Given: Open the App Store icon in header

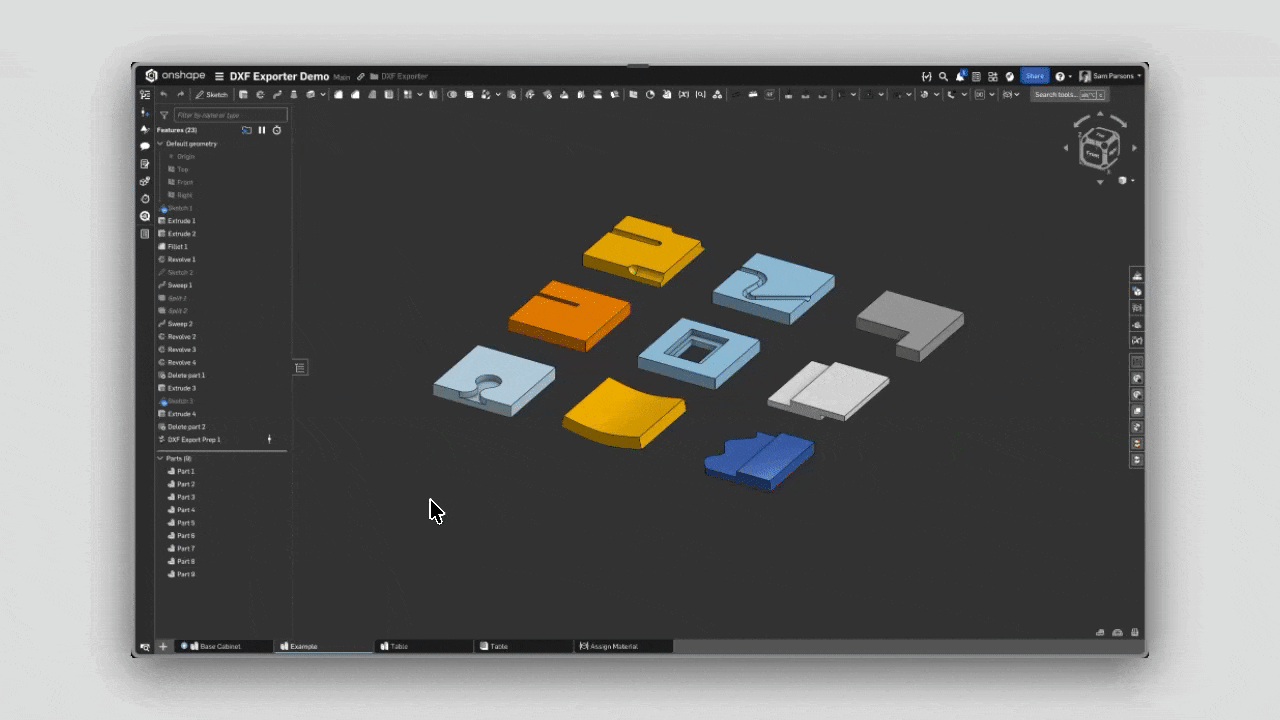Looking at the screenshot, I should (x=993, y=76).
